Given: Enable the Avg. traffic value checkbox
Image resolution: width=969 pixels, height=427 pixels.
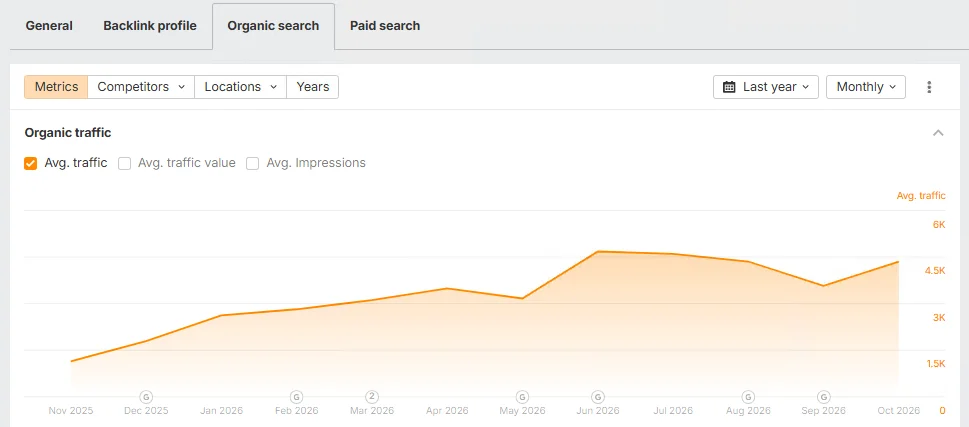Looking at the screenshot, I should 124,163.
